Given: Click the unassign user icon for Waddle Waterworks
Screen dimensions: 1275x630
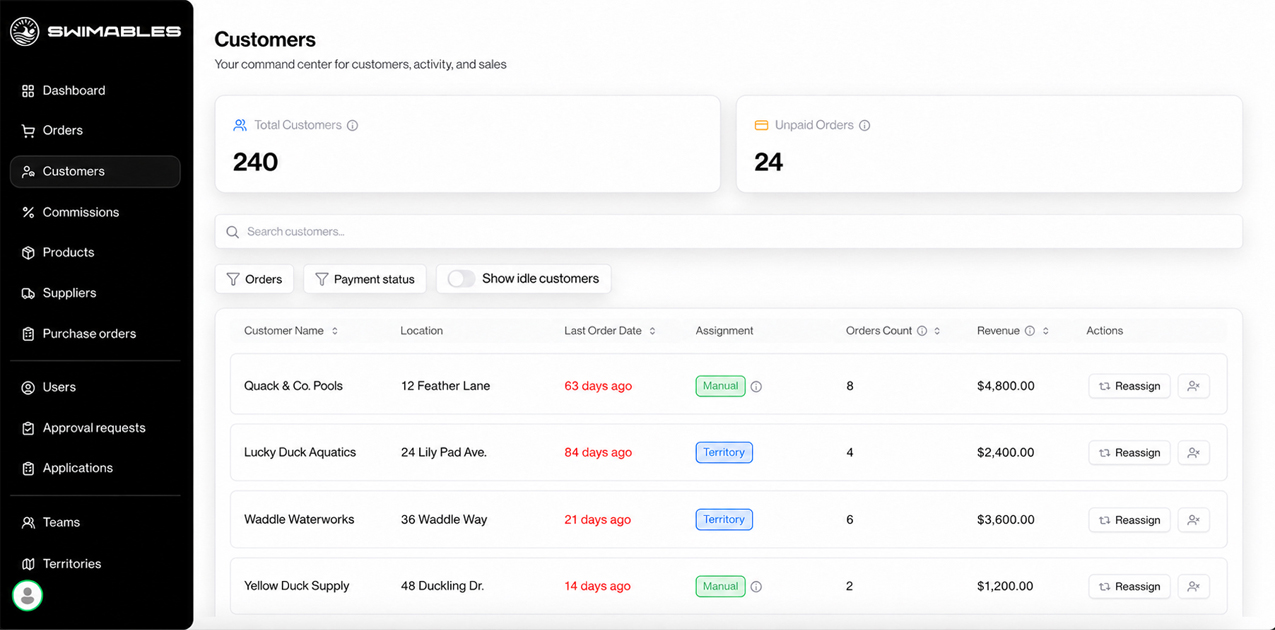Looking at the screenshot, I should coord(1193,520).
